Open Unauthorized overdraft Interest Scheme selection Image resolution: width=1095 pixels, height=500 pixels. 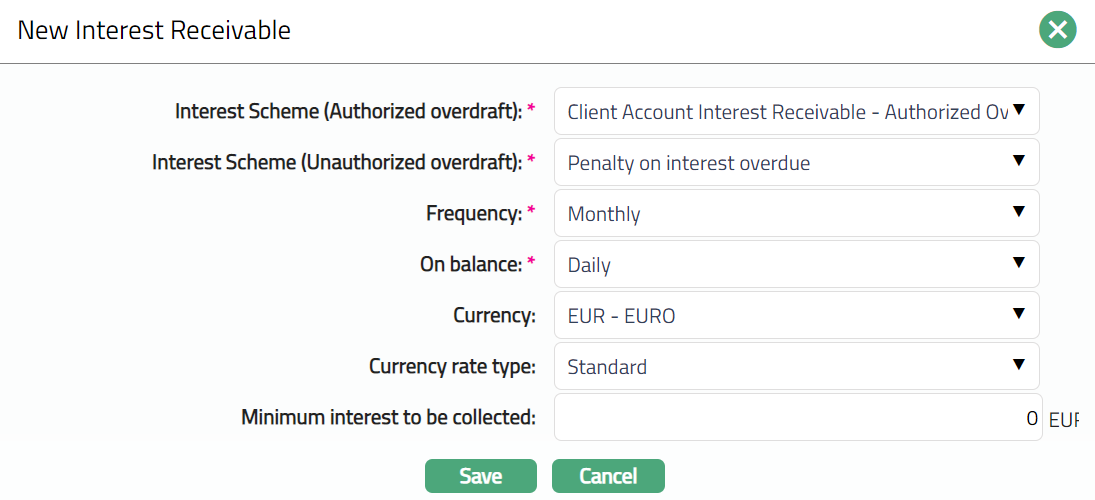tap(780, 163)
